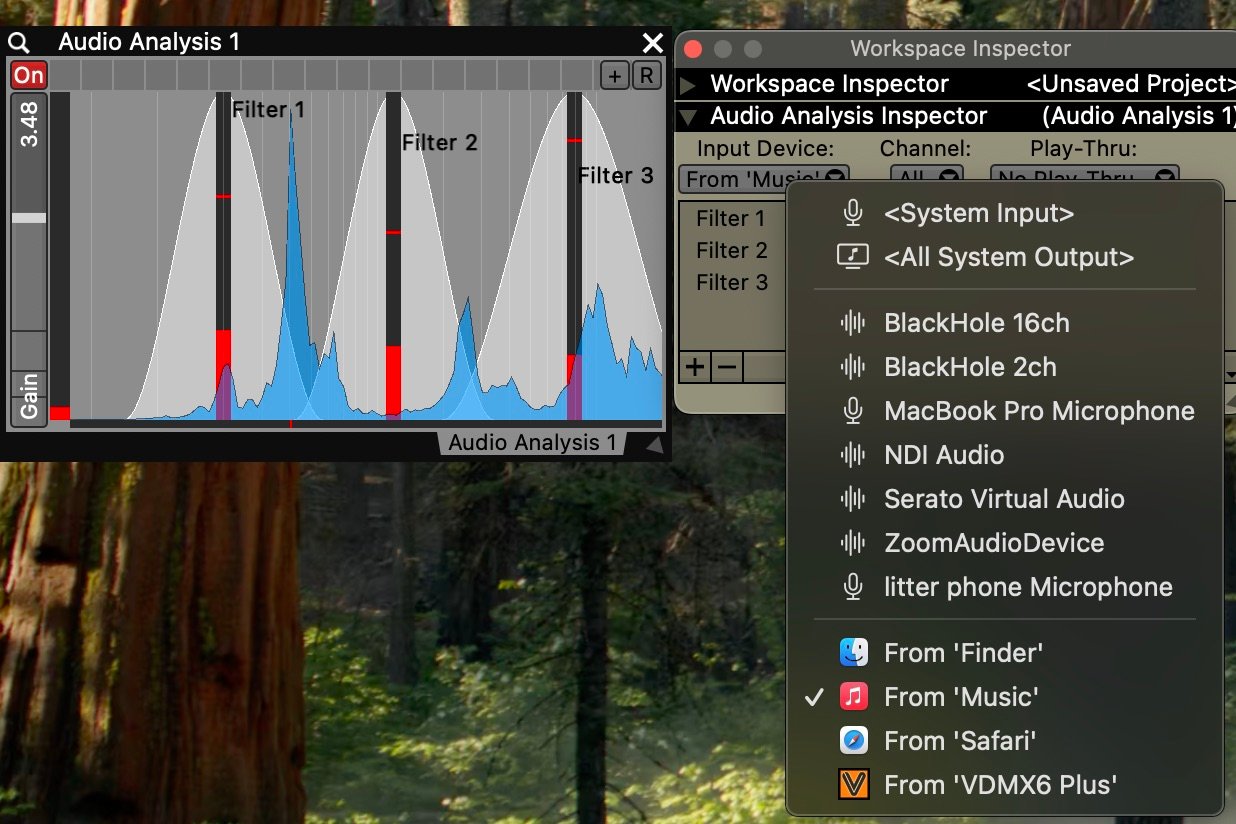Collapse the Audio Analysis Inspector section
The height and width of the screenshot is (824, 1236).
[x=688, y=117]
